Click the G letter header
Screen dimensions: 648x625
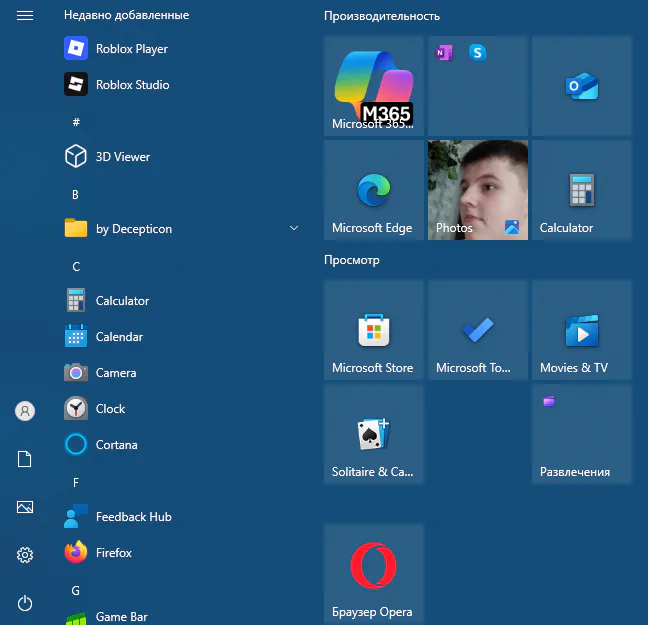[x=76, y=590]
